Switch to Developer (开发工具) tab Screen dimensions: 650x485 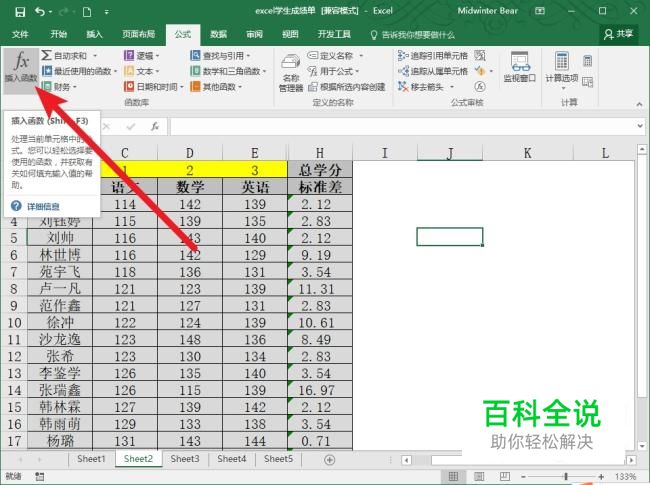point(334,34)
